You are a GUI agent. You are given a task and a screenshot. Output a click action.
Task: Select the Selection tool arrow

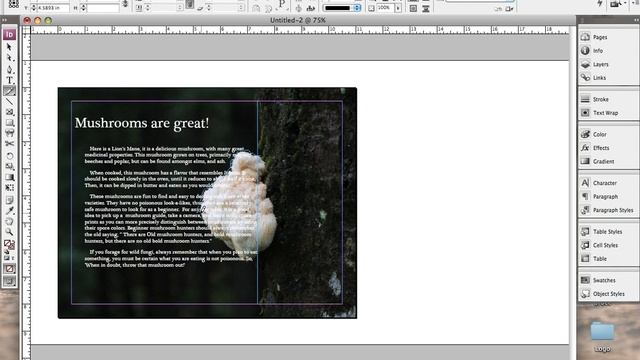click(x=9, y=47)
